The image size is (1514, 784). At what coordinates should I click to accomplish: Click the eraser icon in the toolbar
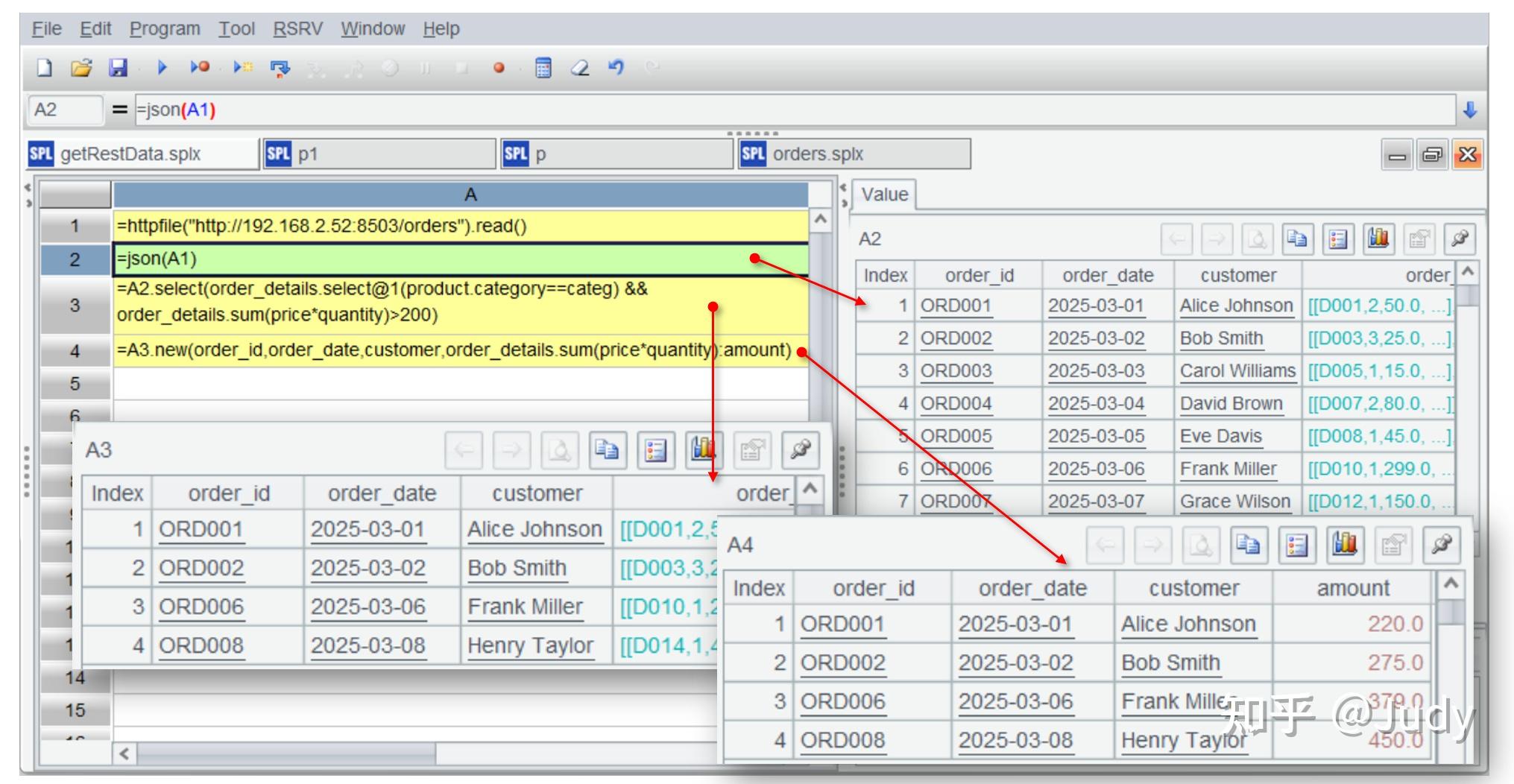coord(579,68)
